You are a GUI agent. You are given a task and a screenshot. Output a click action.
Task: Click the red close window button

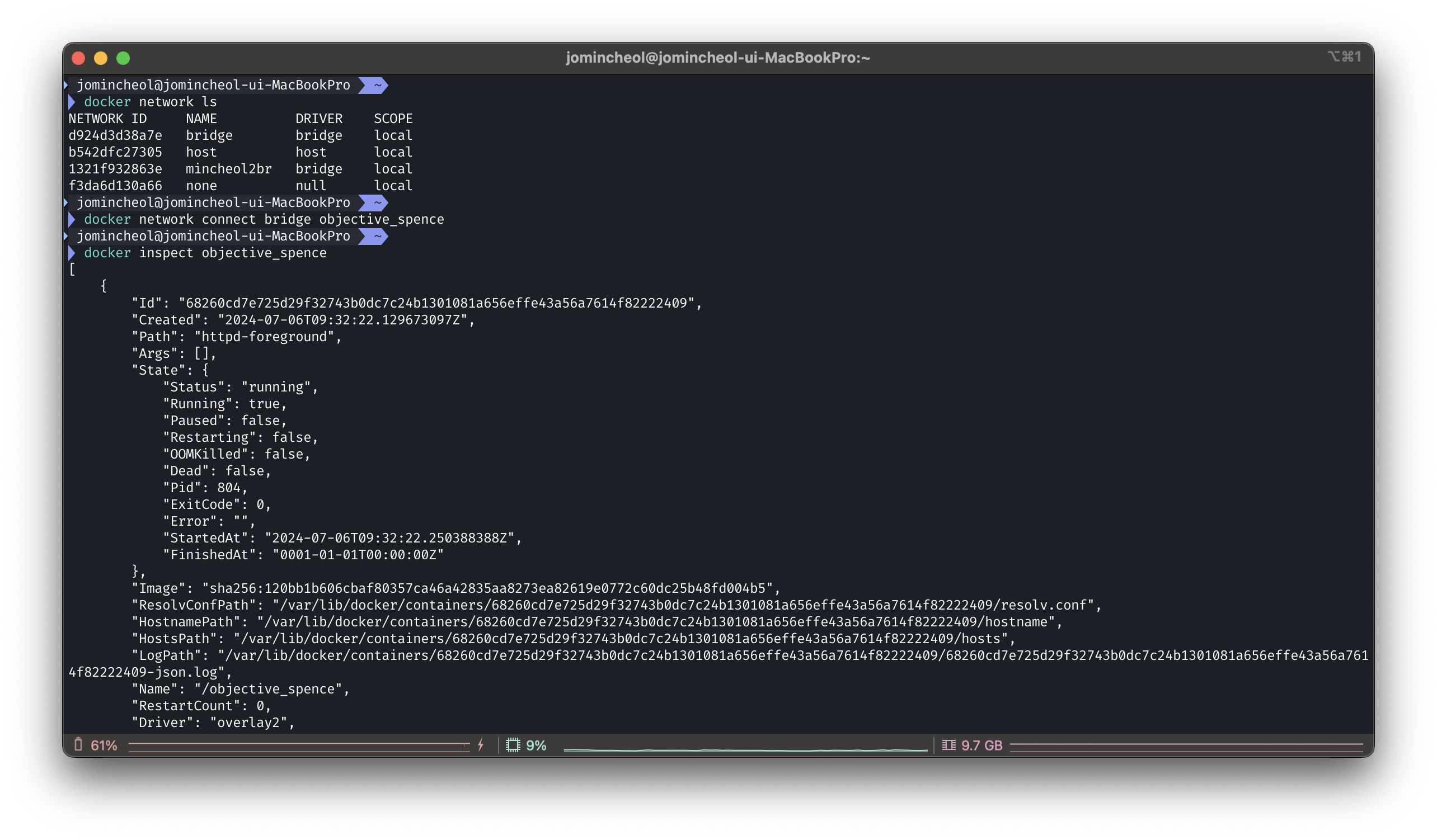click(x=79, y=58)
